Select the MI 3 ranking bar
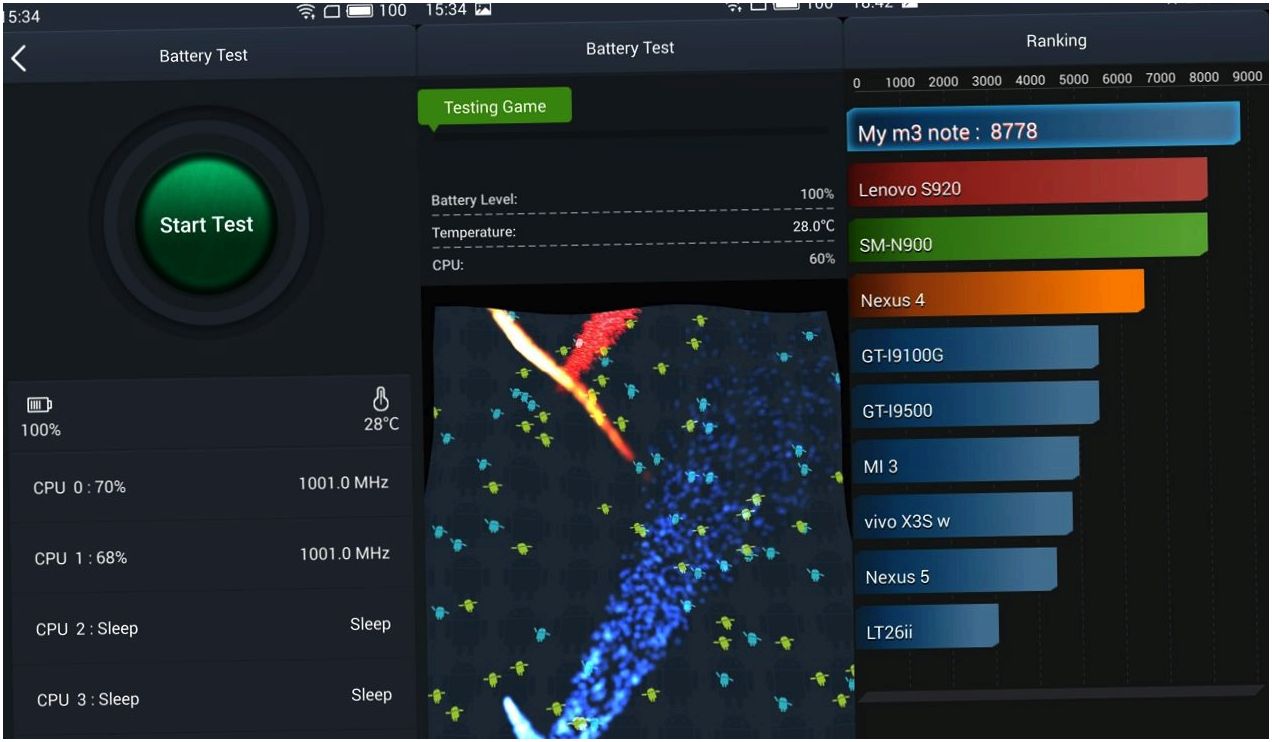Screen dimensions: 1272x742 coord(966,463)
